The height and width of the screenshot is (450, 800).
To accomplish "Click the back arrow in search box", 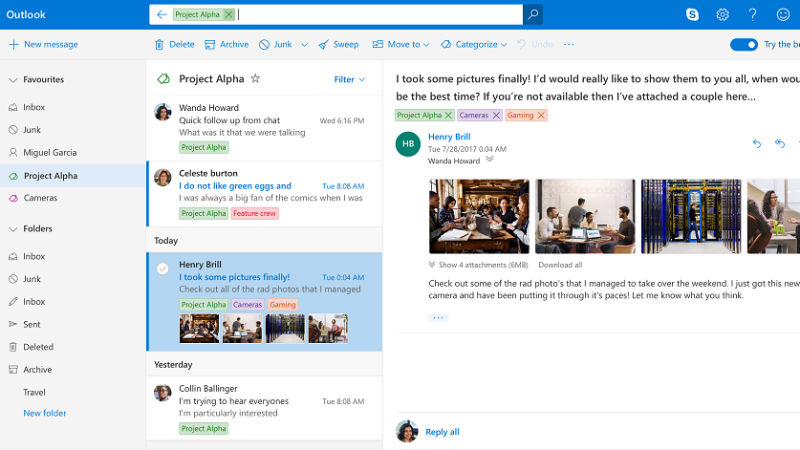I will (162, 14).
